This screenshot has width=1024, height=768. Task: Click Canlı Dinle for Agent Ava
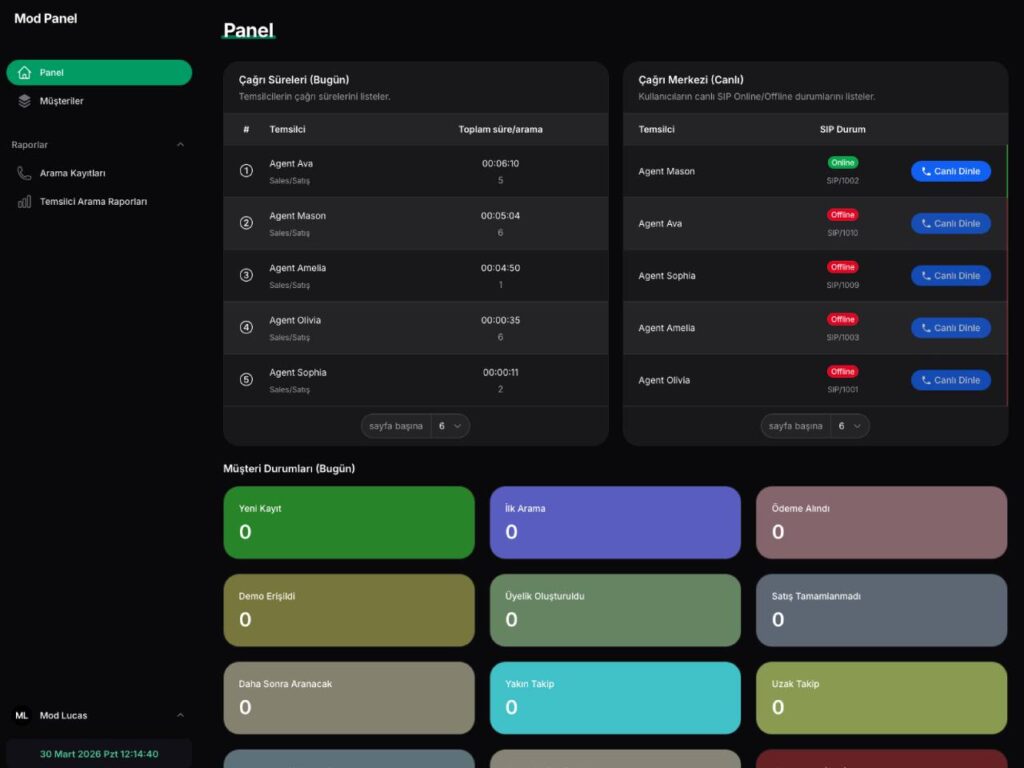951,223
